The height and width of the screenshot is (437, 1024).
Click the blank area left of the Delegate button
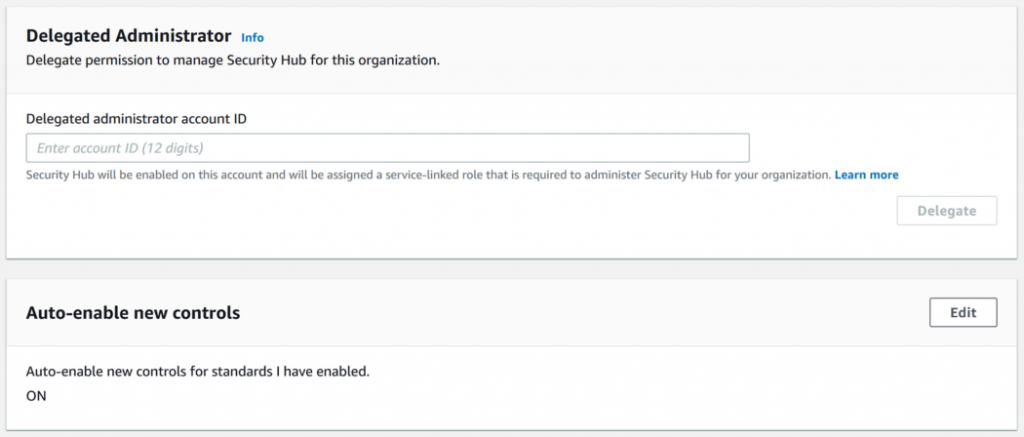point(600,211)
